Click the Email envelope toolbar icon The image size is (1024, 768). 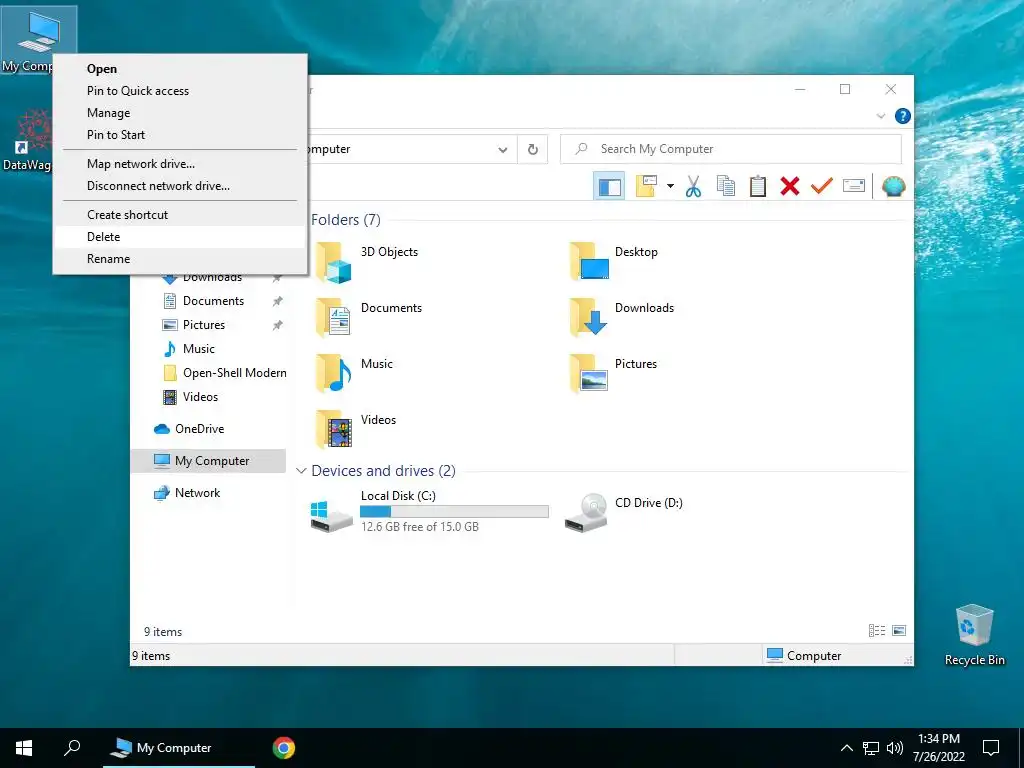point(854,187)
